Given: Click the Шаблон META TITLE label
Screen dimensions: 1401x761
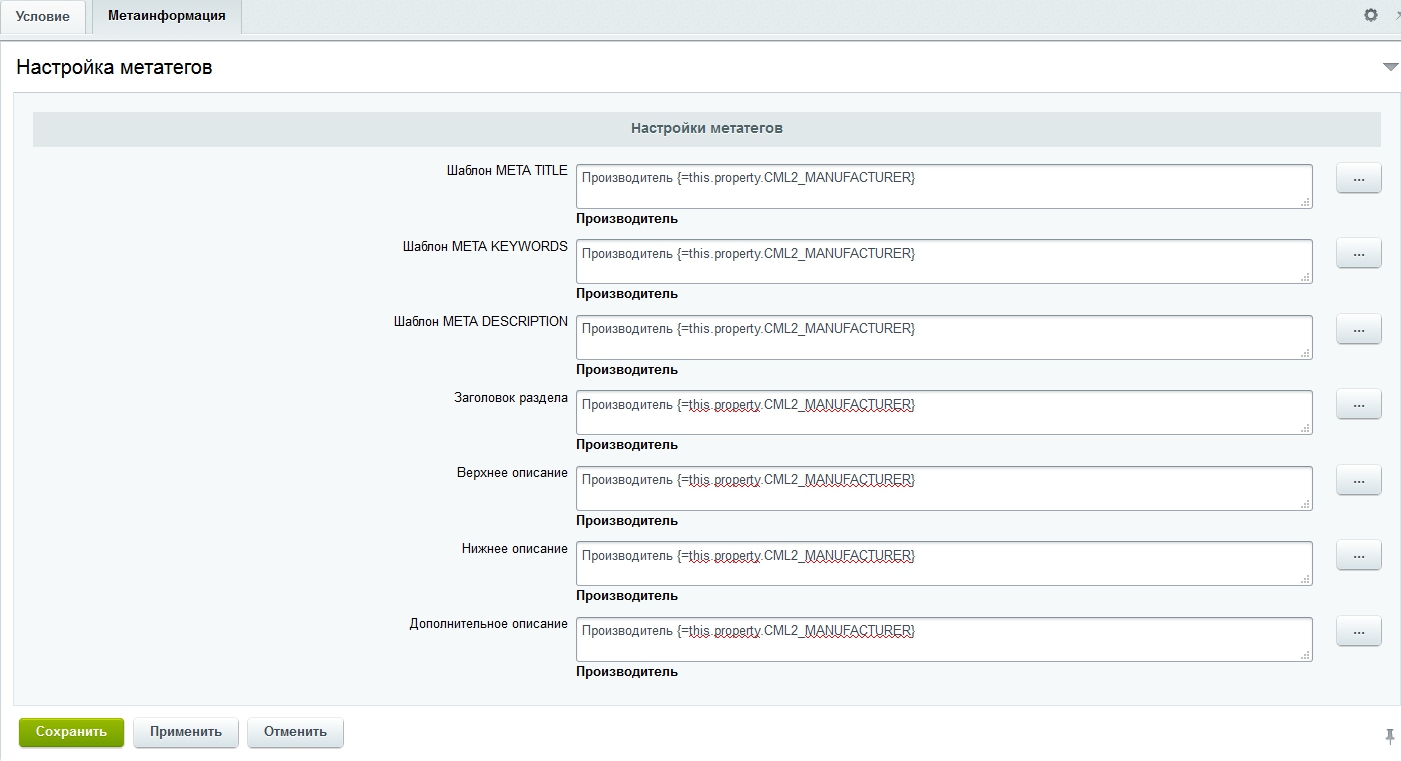Looking at the screenshot, I should 507,171.
